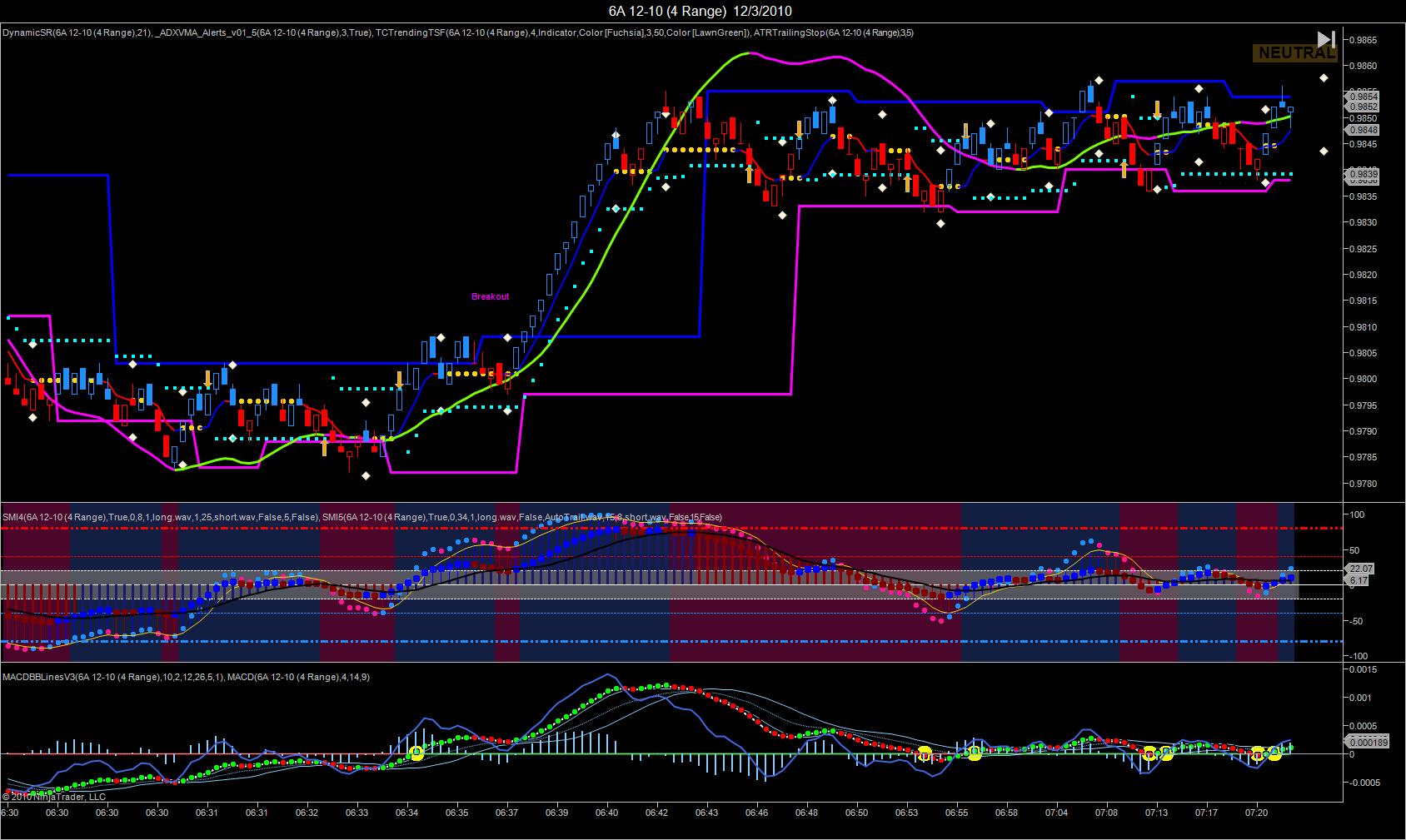The image size is (1406, 840).
Task: Click the 2010 NinjaTrader, LLC copyright text
Action: [53, 797]
